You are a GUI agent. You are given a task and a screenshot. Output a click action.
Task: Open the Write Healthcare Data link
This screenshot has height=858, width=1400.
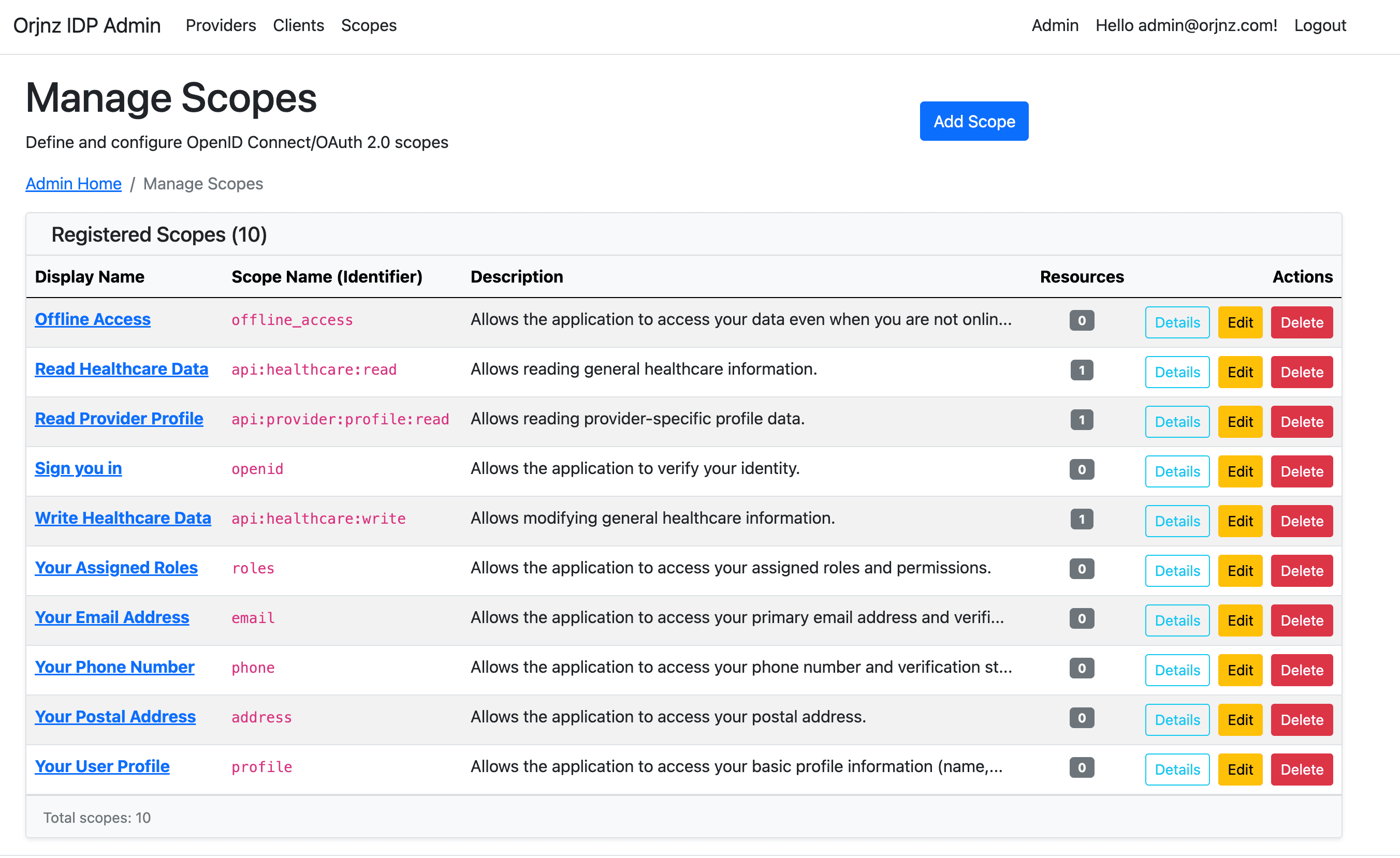tap(123, 518)
